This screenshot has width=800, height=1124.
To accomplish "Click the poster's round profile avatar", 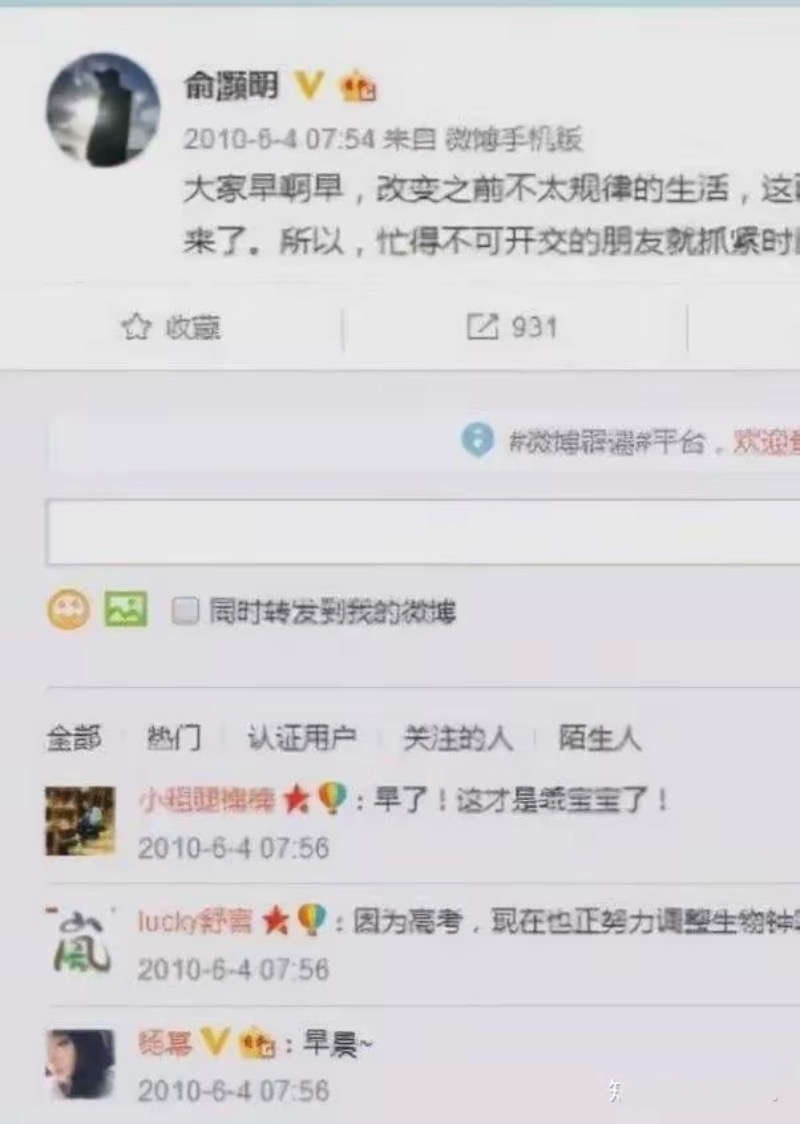I will click(103, 110).
